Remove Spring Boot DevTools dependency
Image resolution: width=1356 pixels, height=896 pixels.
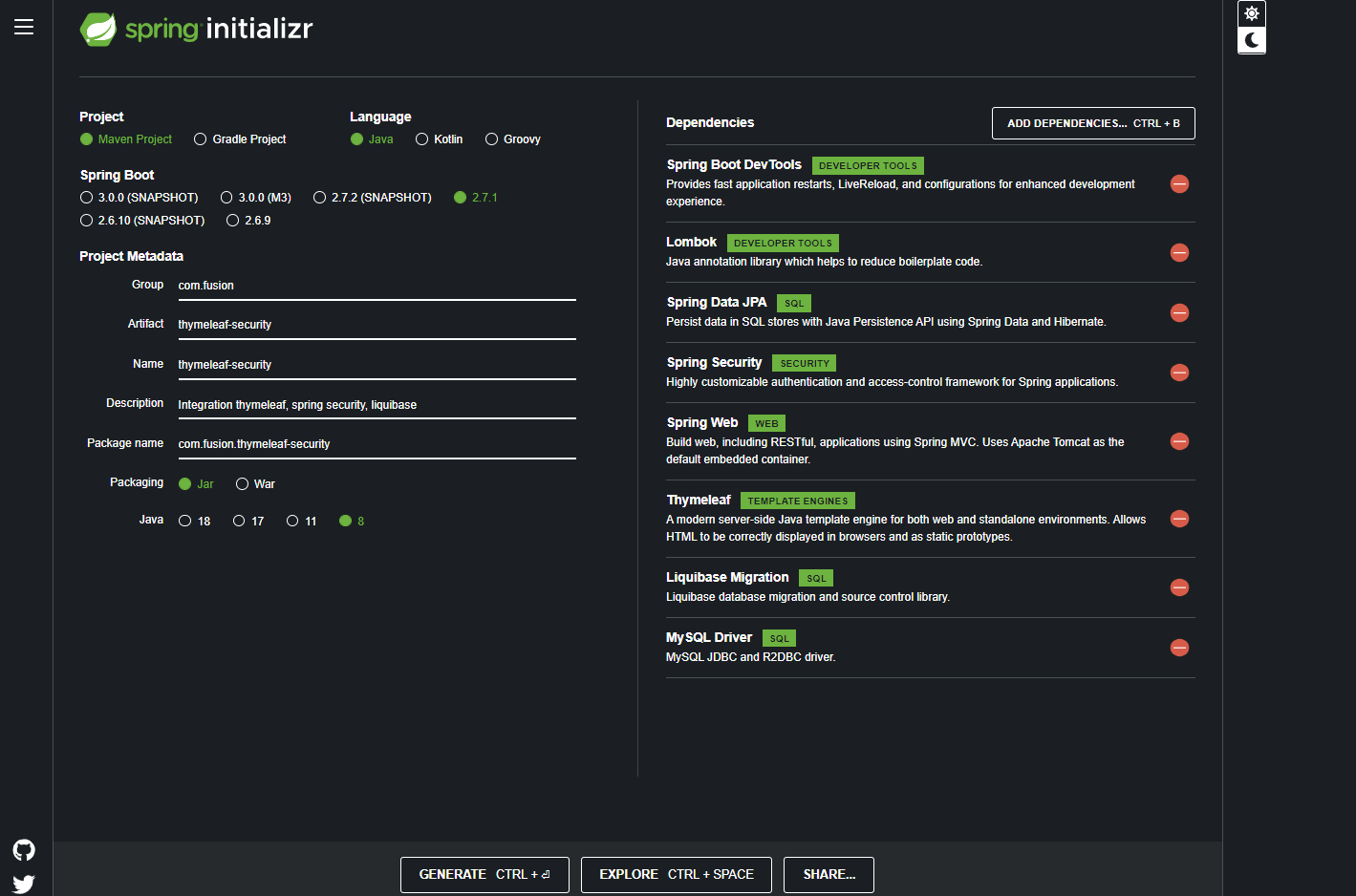click(x=1179, y=183)
